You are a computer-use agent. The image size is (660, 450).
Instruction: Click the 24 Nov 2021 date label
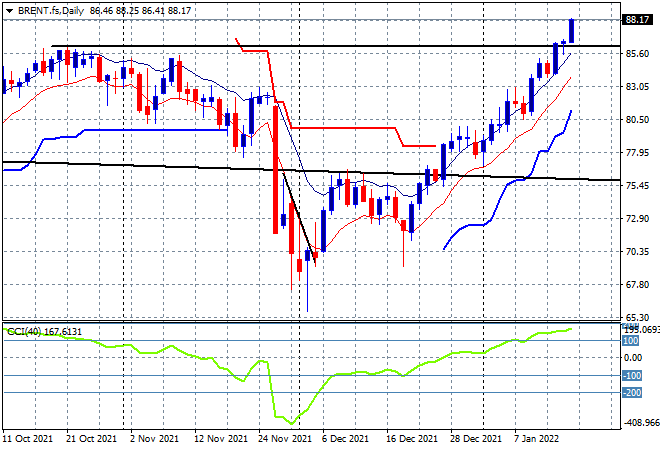pos(285,439)
